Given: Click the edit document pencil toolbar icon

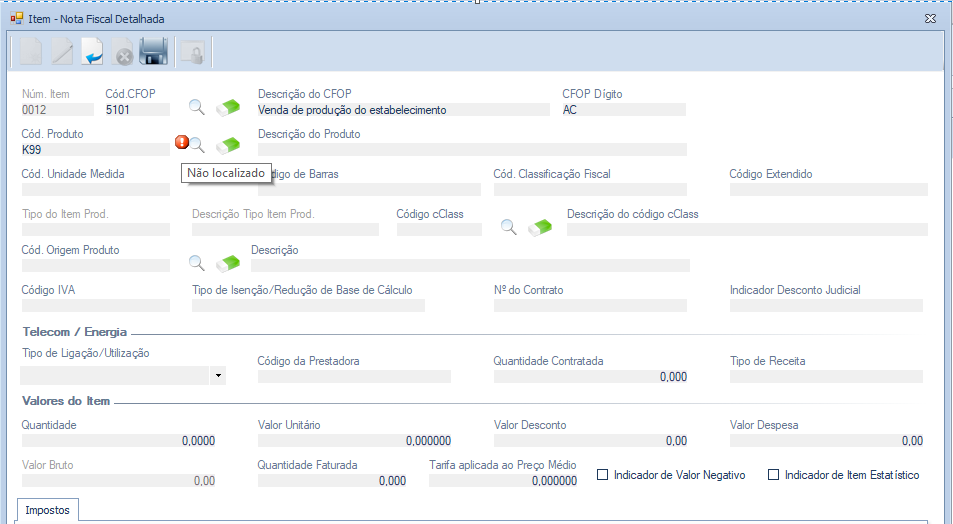Looking at the screenshot, I should click(62, 52).
